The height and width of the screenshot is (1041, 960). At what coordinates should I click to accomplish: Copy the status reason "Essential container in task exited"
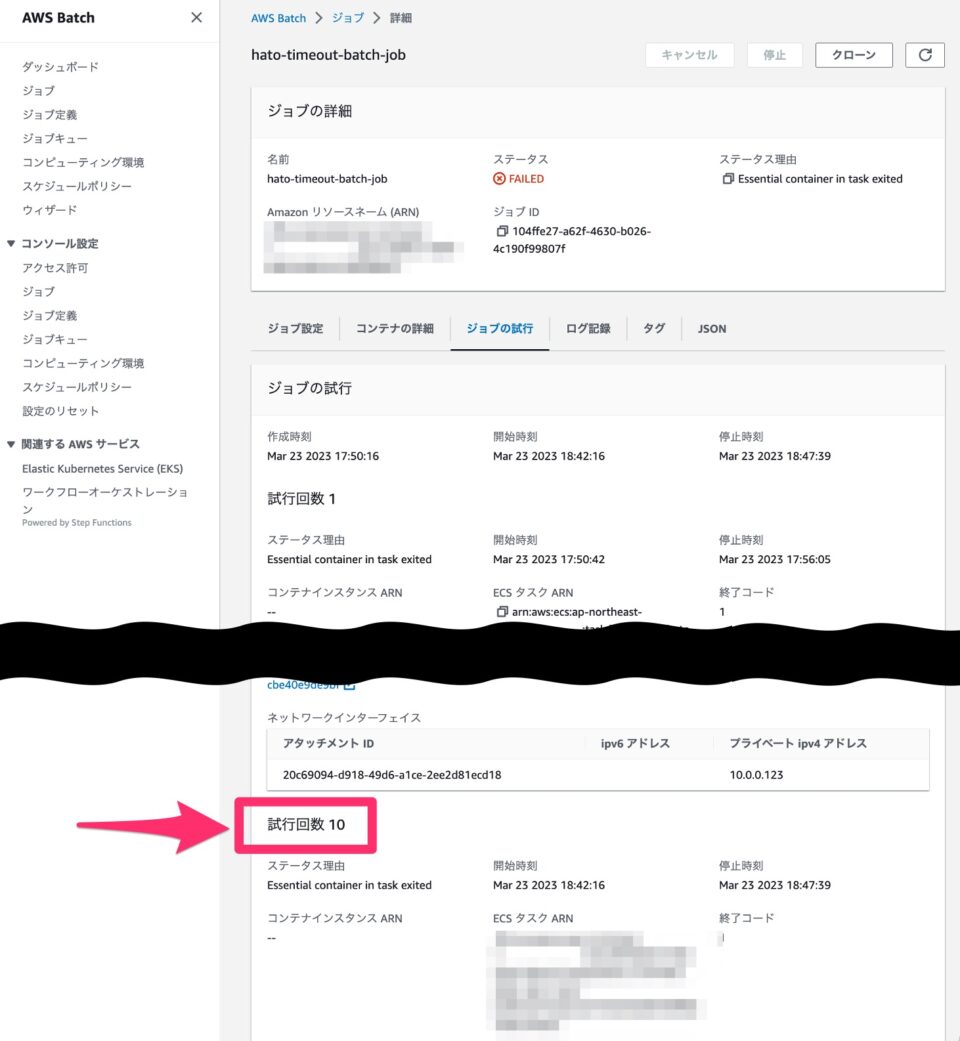pyautogui.click(x=730, y=179)
